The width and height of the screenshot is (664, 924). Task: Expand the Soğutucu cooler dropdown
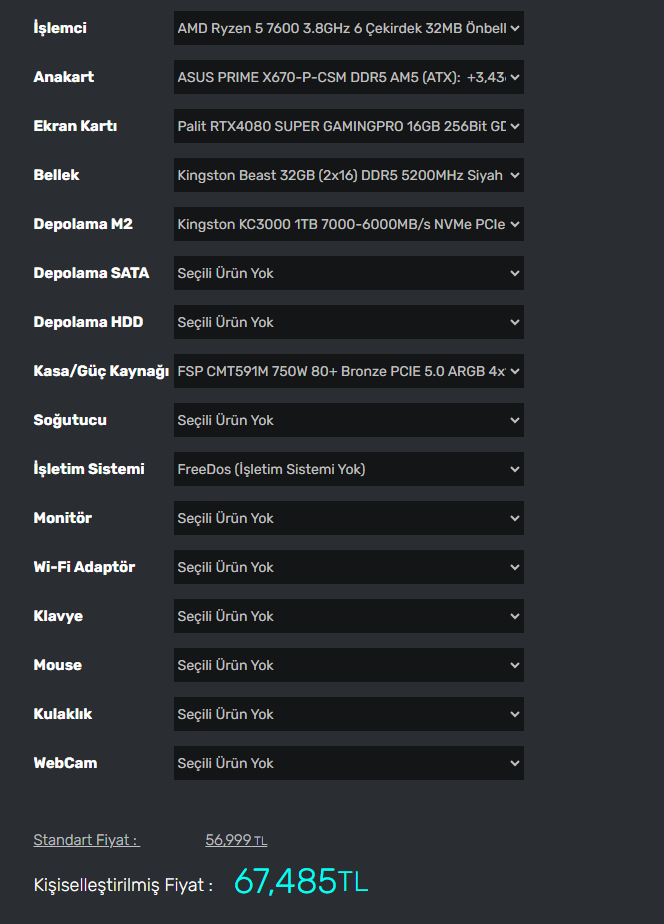point(348,420)
